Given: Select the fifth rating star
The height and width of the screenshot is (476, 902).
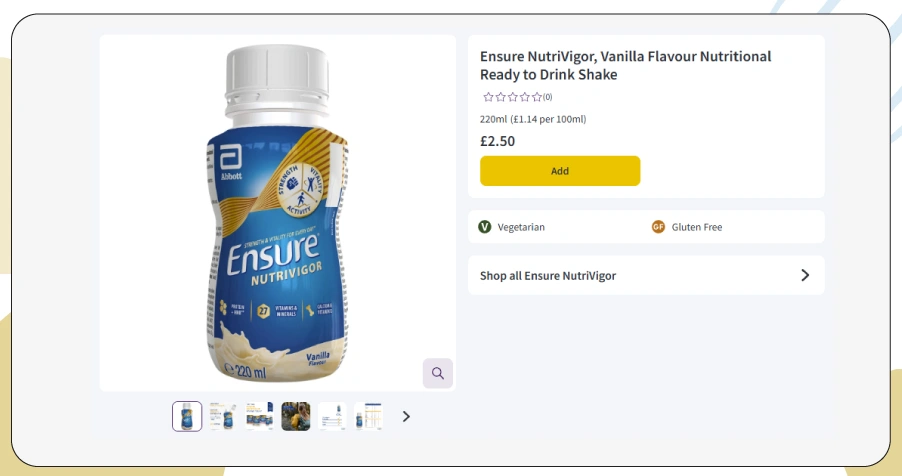Looking at the screenshot, I should point(537,97).
